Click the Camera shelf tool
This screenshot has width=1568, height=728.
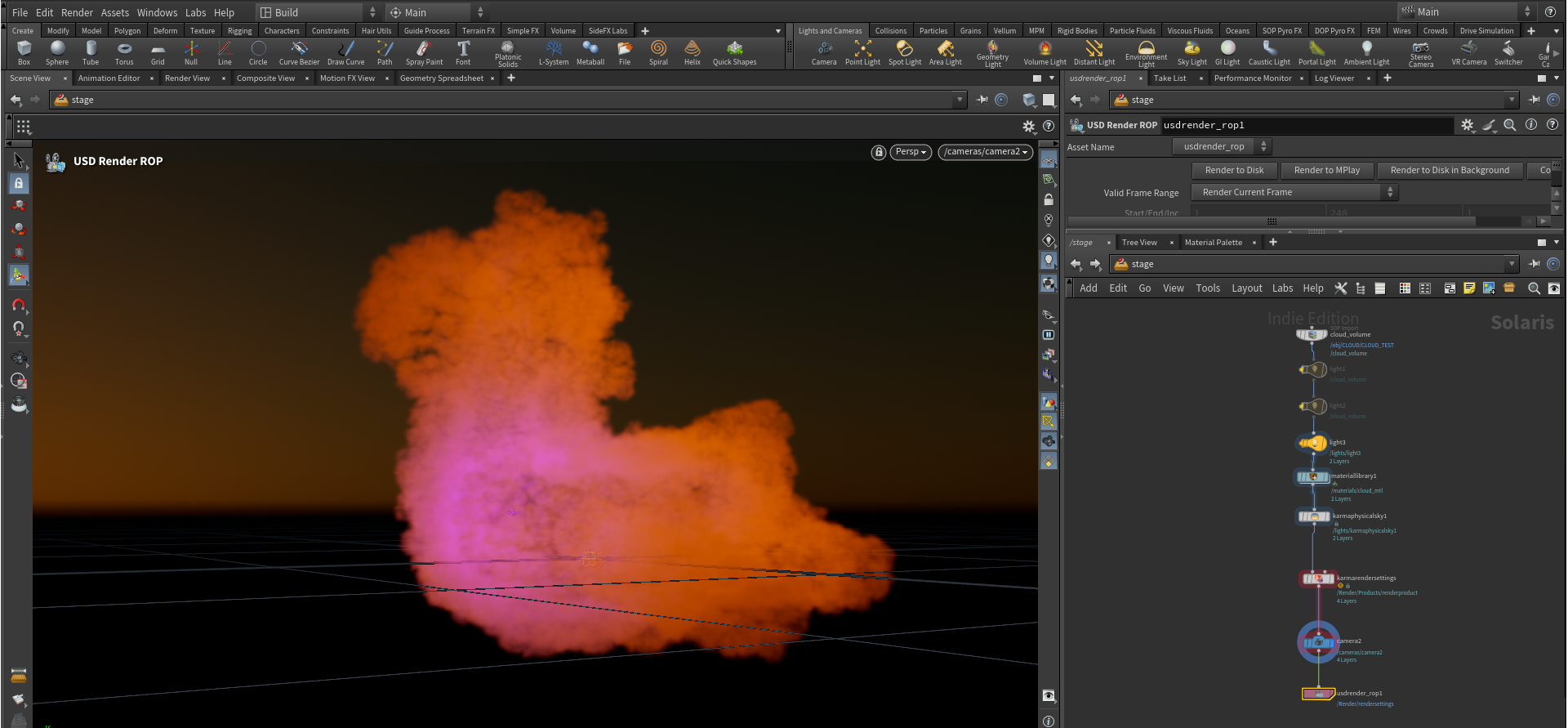[824, 53]
